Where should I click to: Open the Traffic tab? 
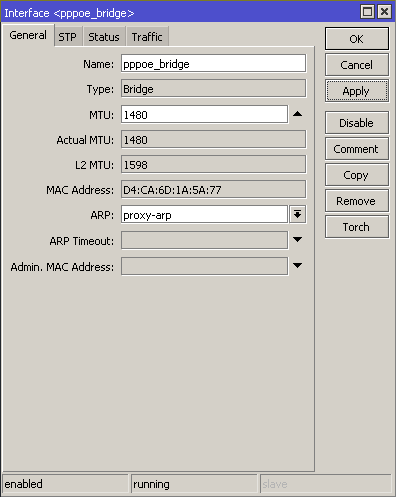coord(147,37)
